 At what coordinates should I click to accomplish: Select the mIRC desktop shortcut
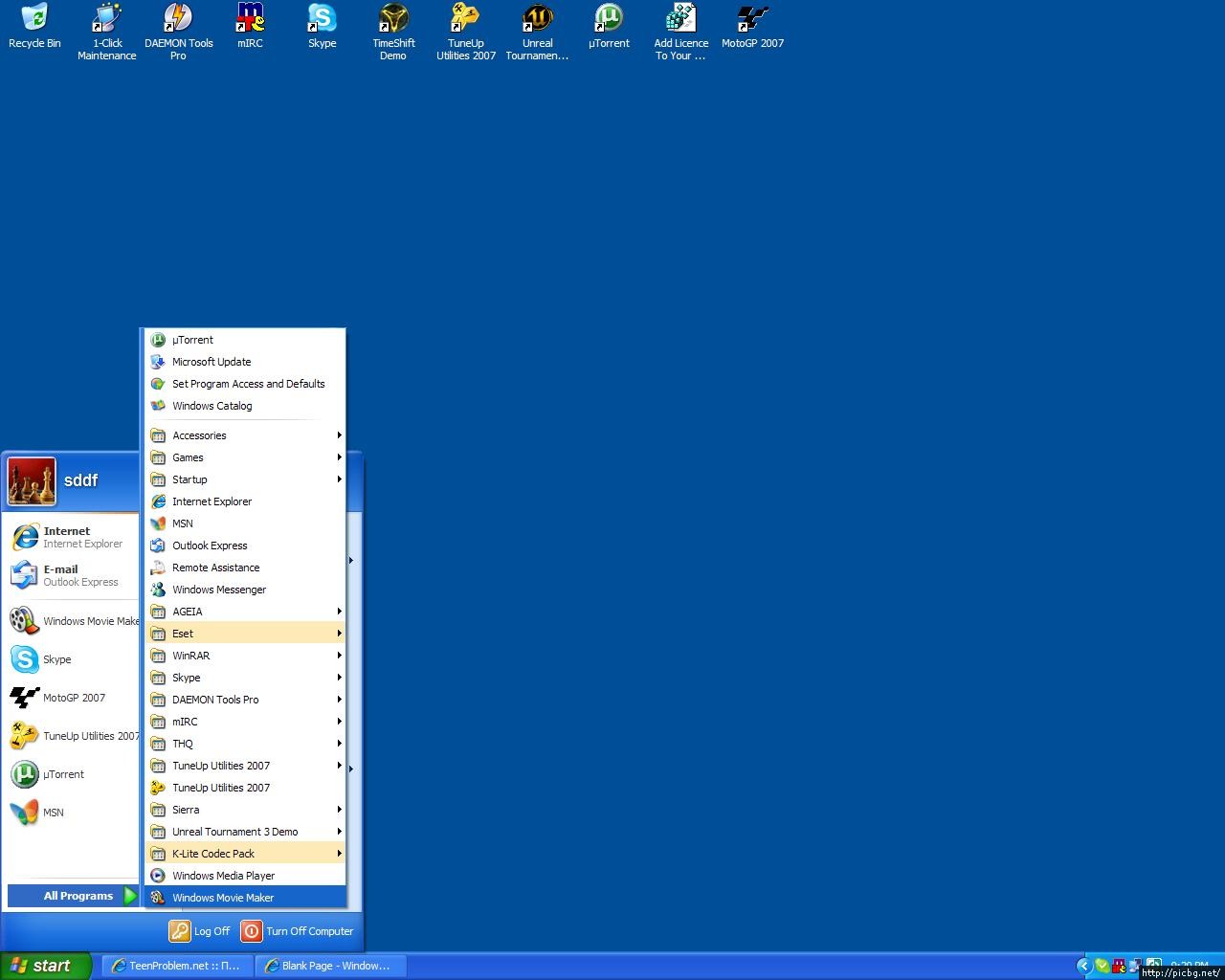click(x=250, y=27)
